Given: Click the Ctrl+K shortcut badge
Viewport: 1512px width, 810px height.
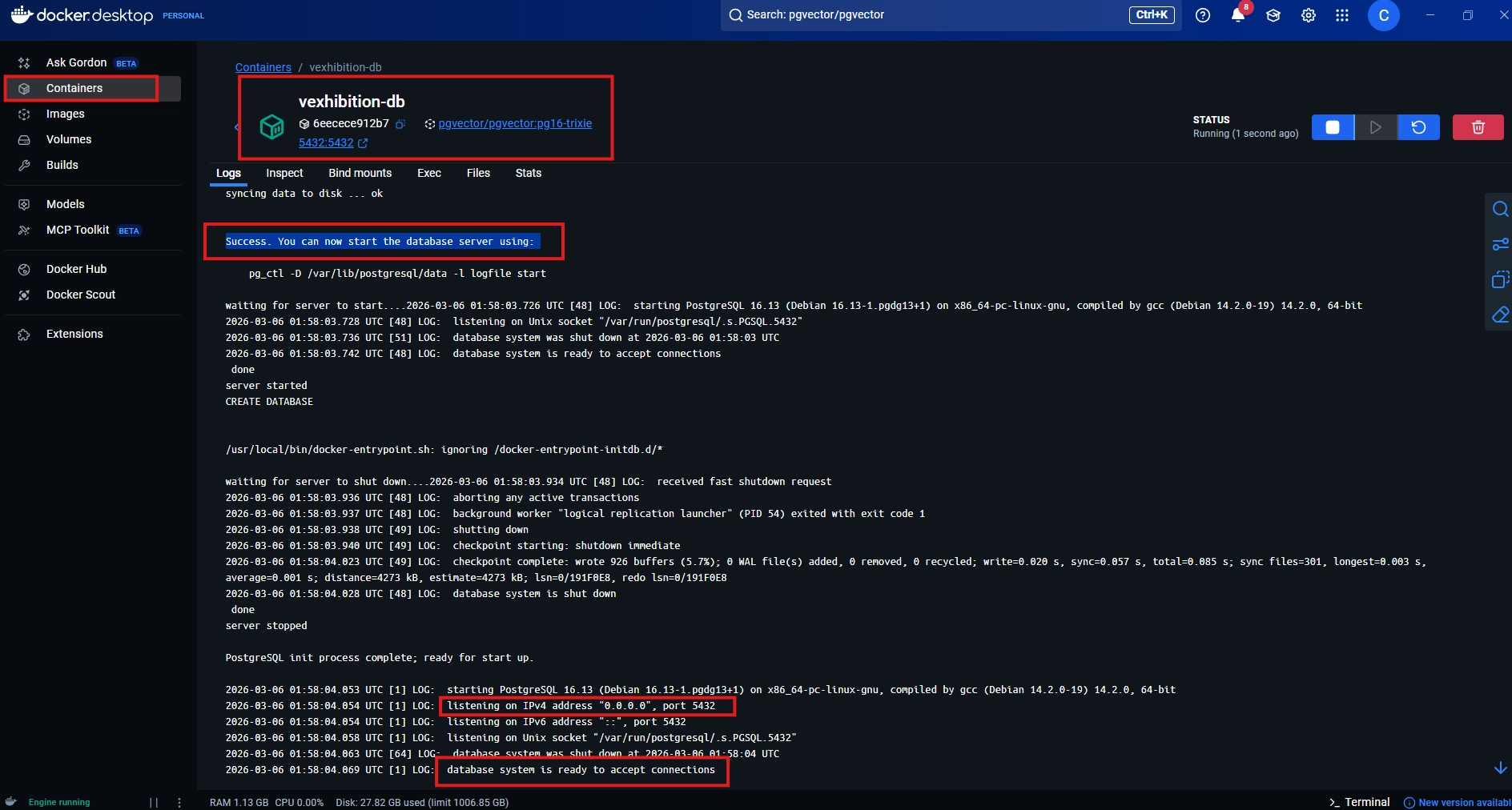Looking at the screenshot, I should 1152,14.
